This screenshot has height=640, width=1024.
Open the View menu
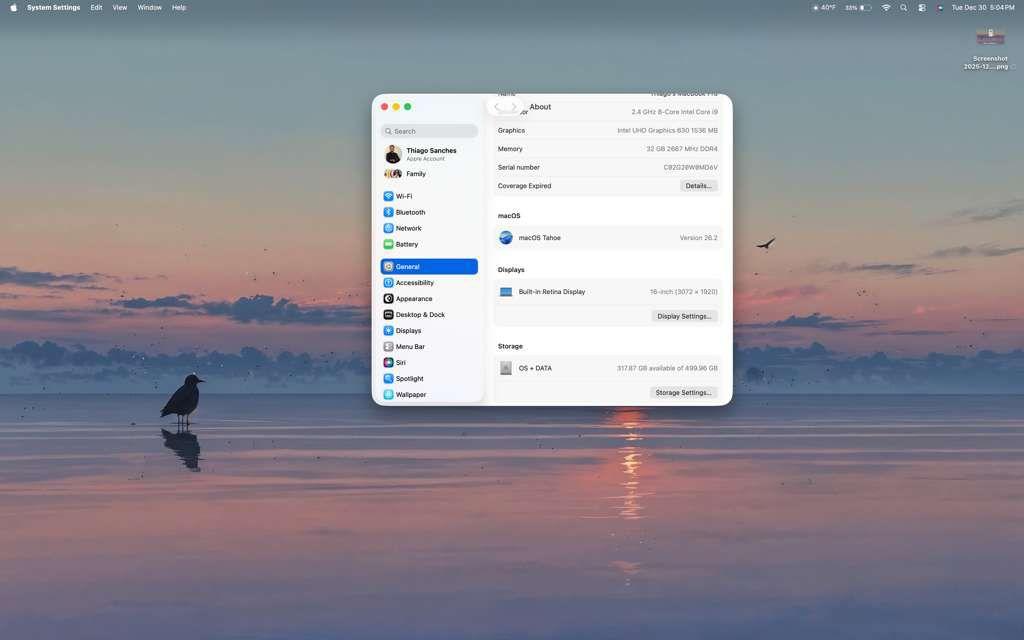(x=120, y=7)
